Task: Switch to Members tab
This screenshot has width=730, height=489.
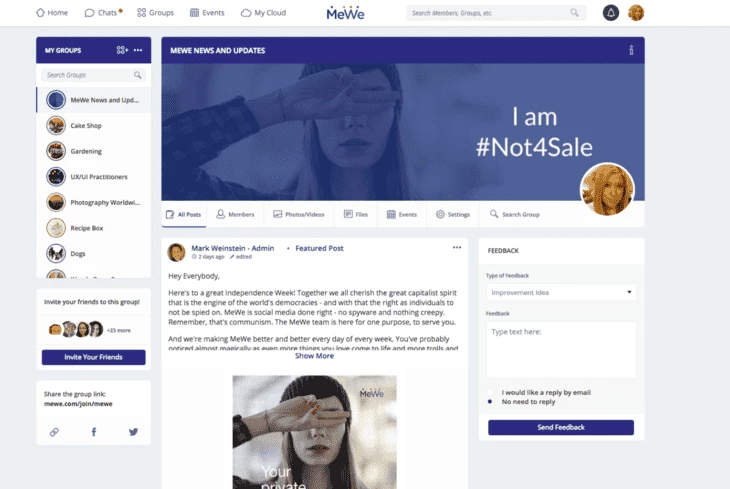Action: (235, 214)
